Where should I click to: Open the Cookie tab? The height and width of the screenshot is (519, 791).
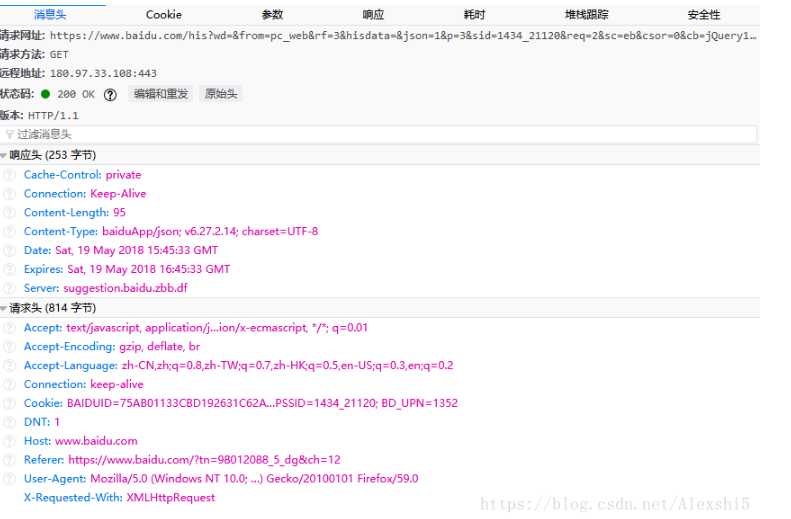point(163,15)
